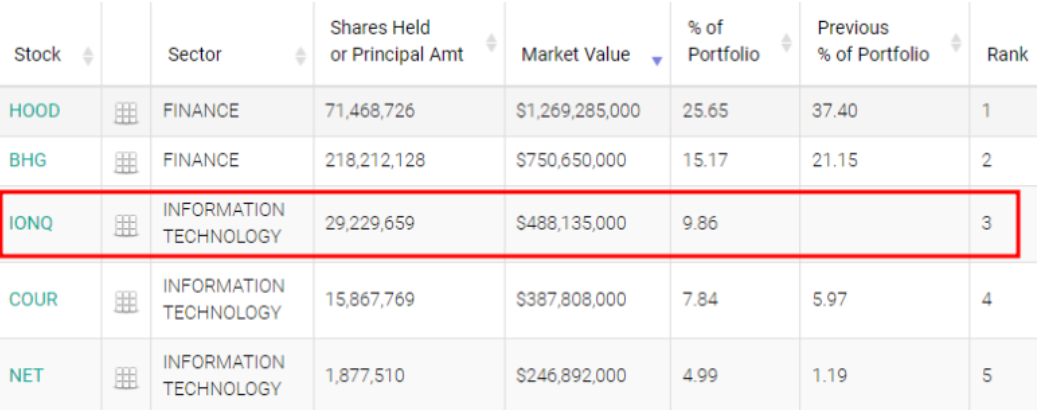
Task: Open grid icon in HOOD row
Action: point(126,113)
